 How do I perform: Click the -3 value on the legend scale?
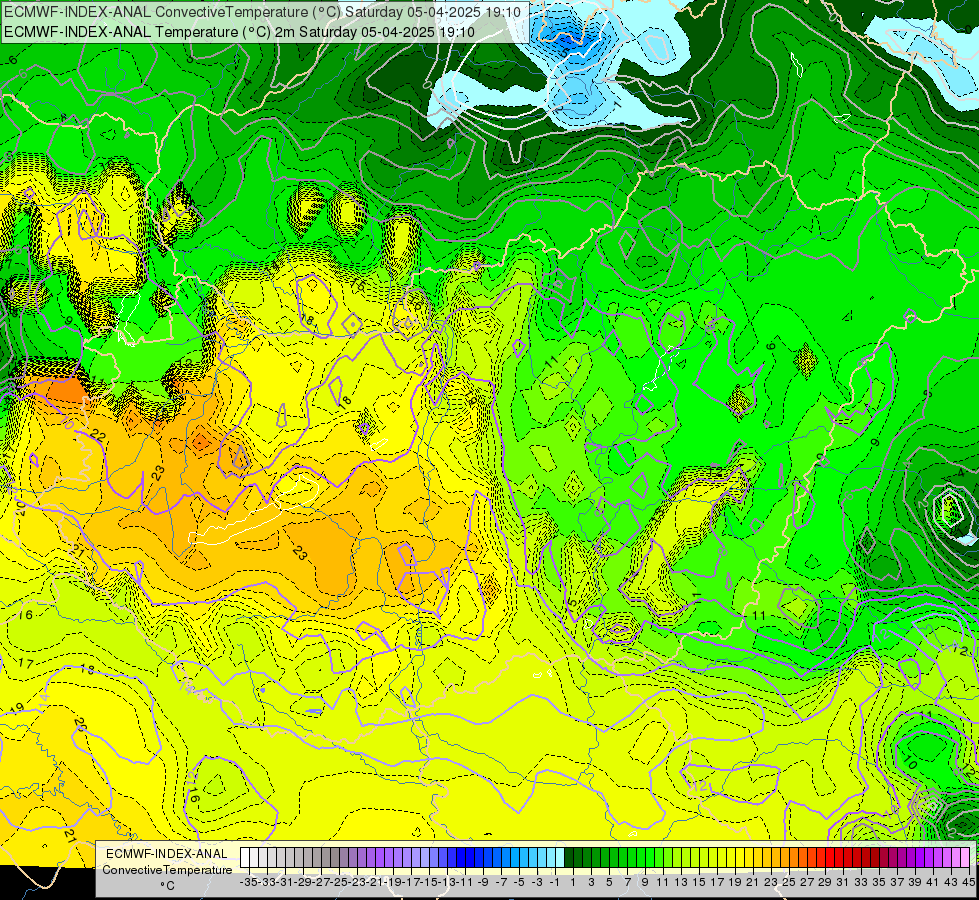[537, 882]
